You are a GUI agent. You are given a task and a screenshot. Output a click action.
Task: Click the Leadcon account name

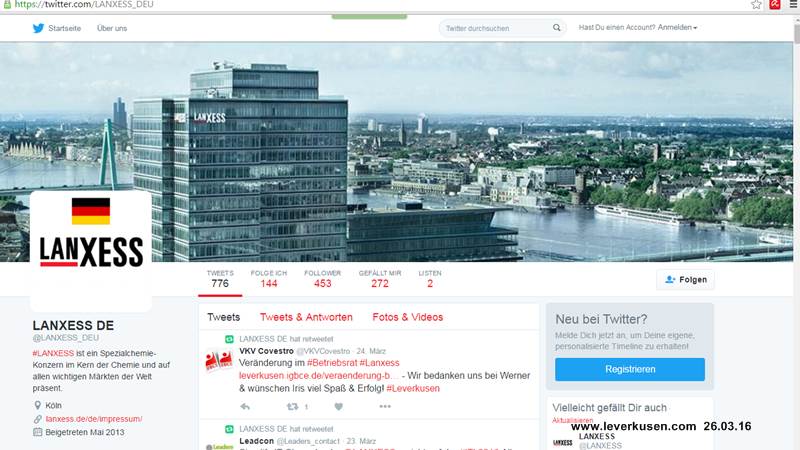[x=257, y=441]
